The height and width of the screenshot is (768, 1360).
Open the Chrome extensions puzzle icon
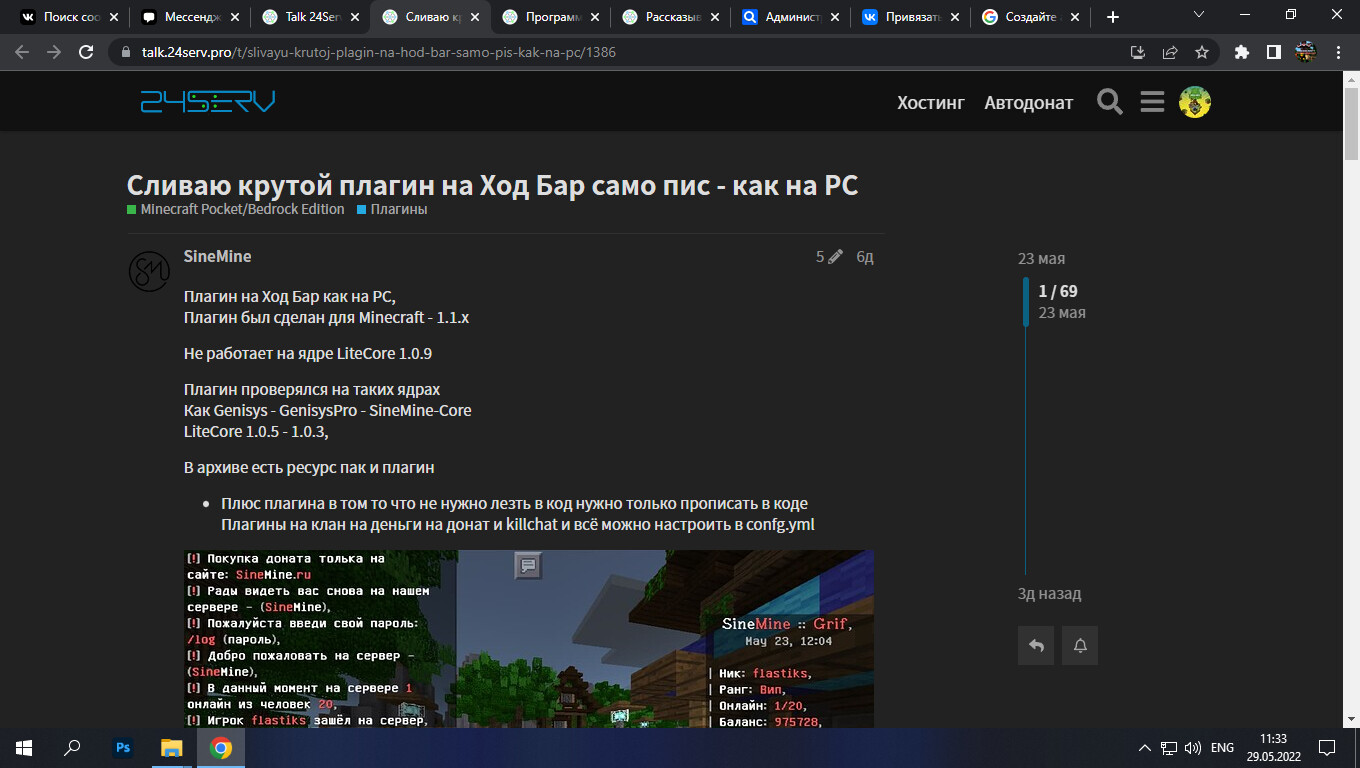pyautogui.click(x=1242, y=52)
